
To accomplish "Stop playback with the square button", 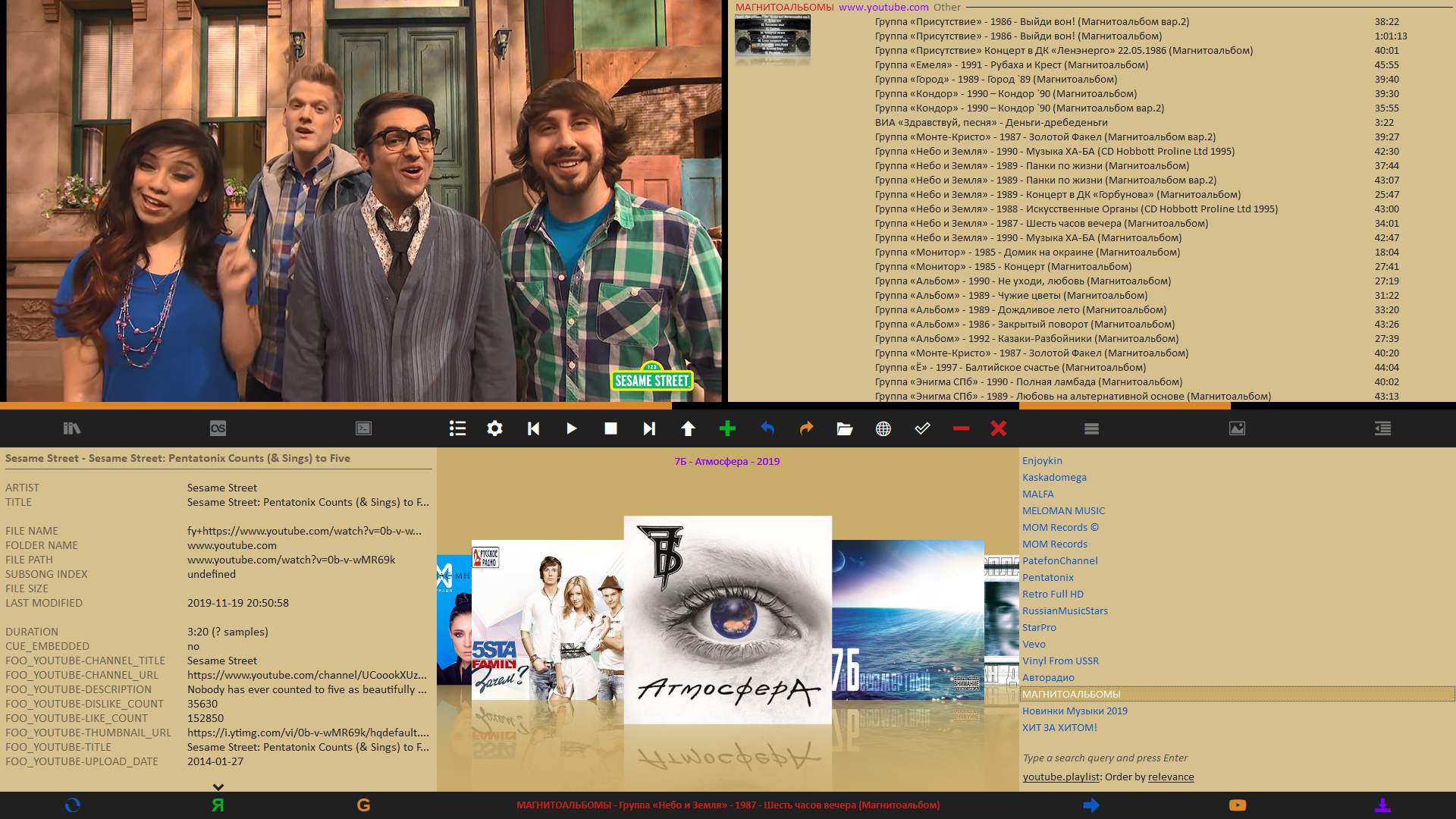I will [610, 428].
